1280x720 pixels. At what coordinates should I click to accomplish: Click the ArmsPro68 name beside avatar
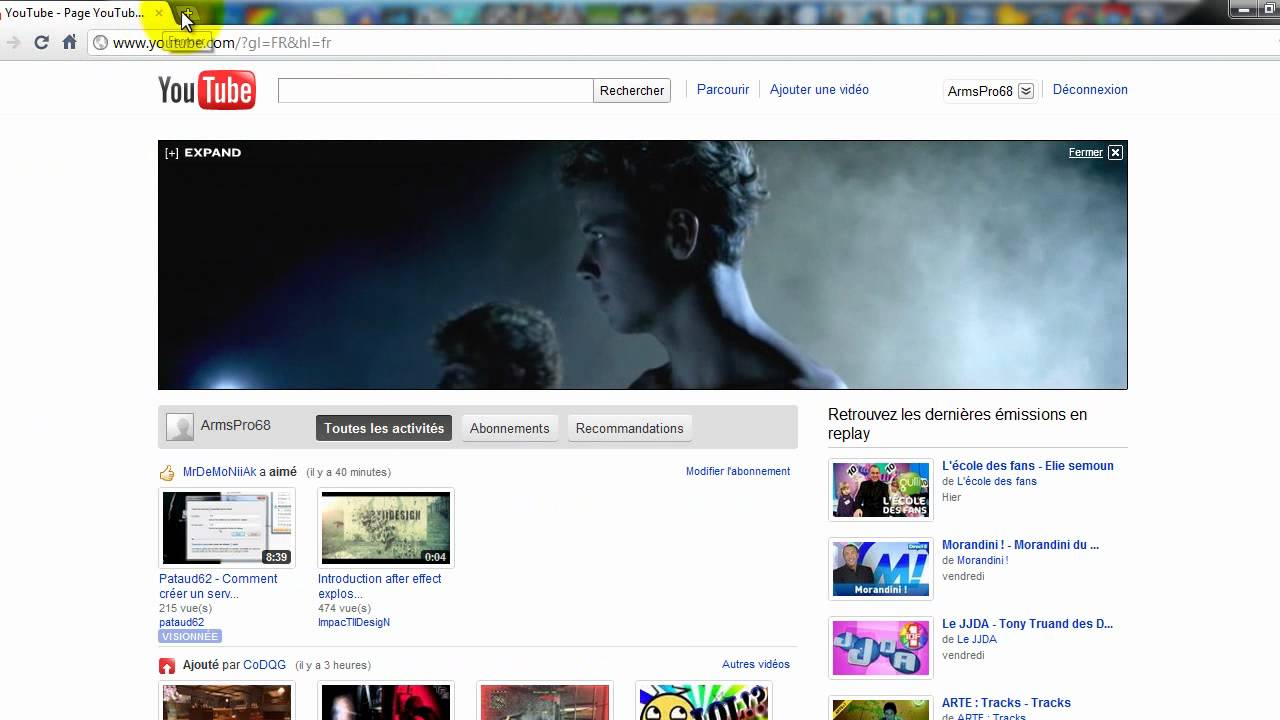click(236, 425)
